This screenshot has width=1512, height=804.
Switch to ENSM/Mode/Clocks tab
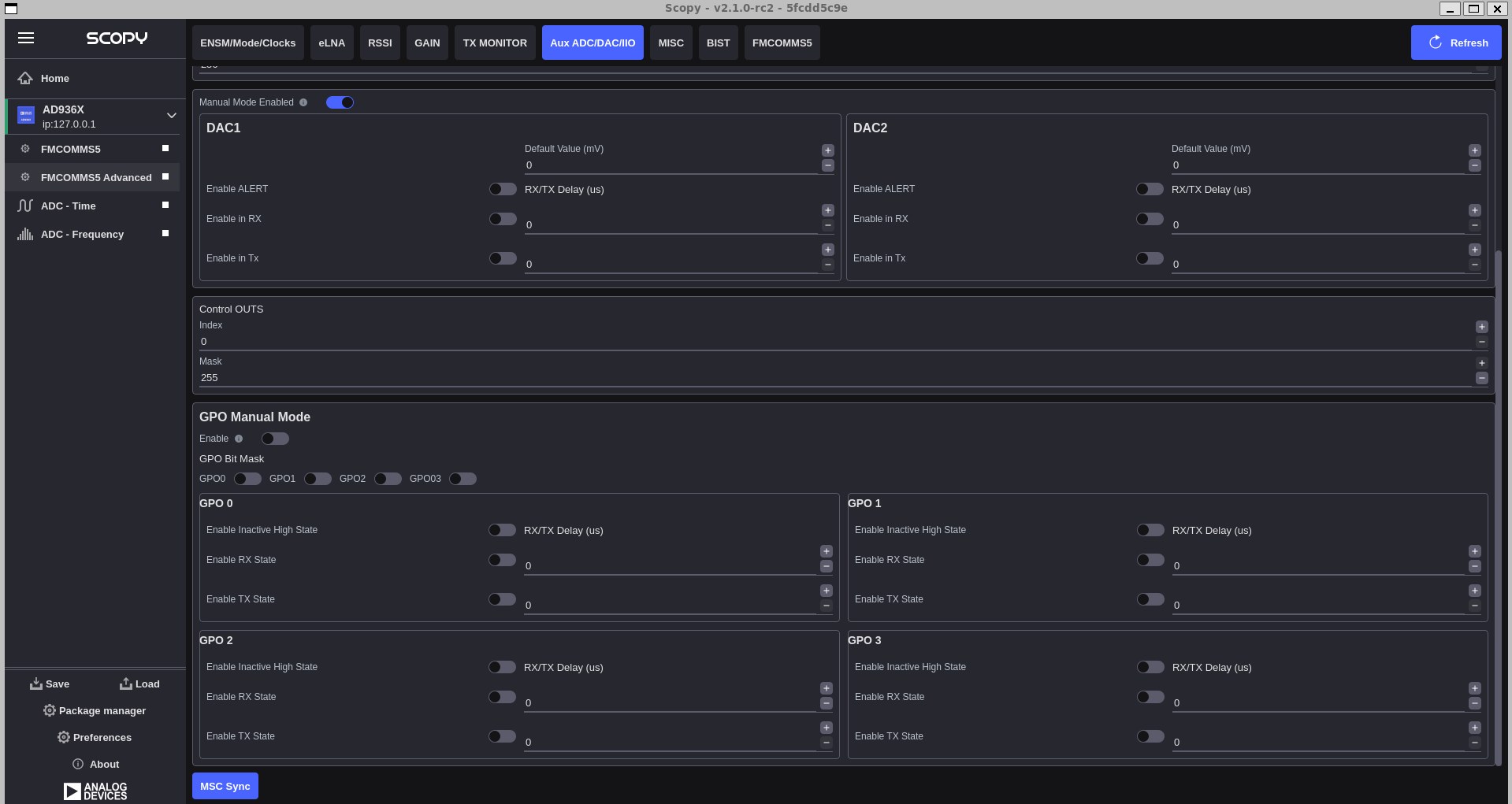coord(247,43)
